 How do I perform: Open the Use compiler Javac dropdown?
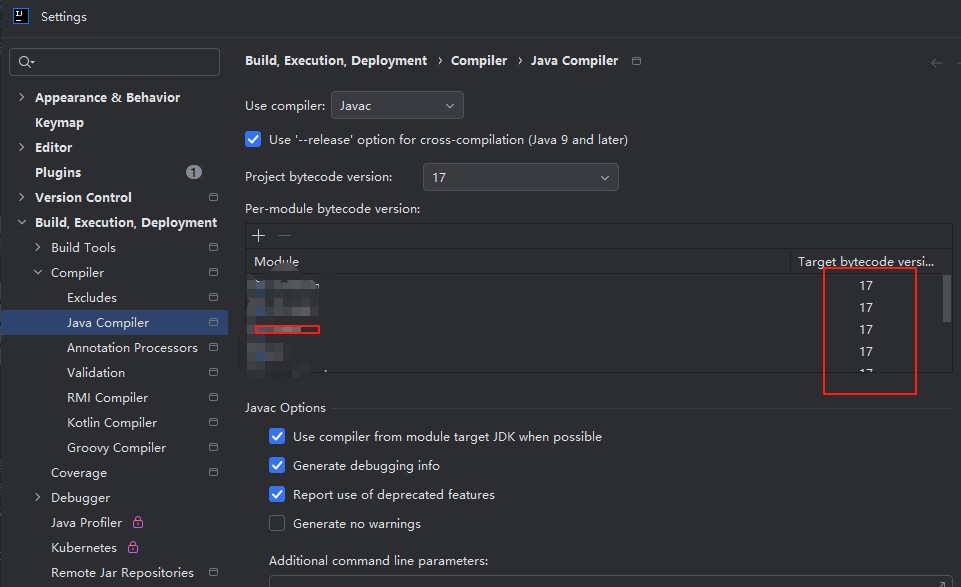[397, 105]
